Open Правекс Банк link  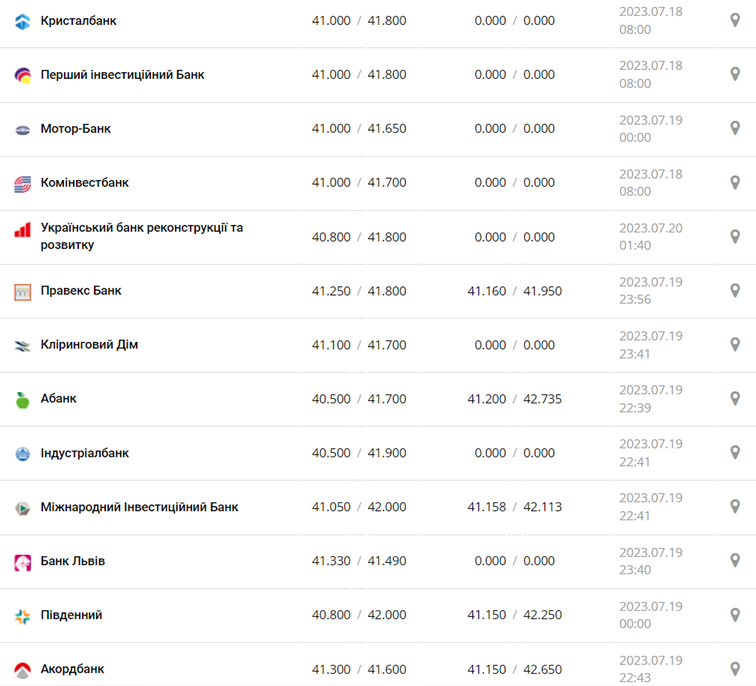tap(81, 291)
